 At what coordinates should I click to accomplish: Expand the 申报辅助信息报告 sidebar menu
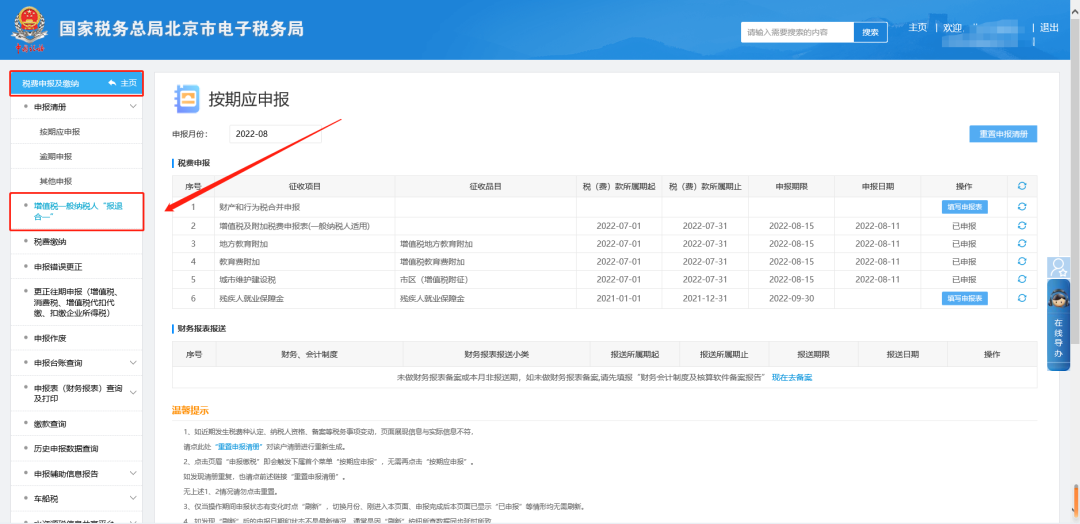point(133,473)
